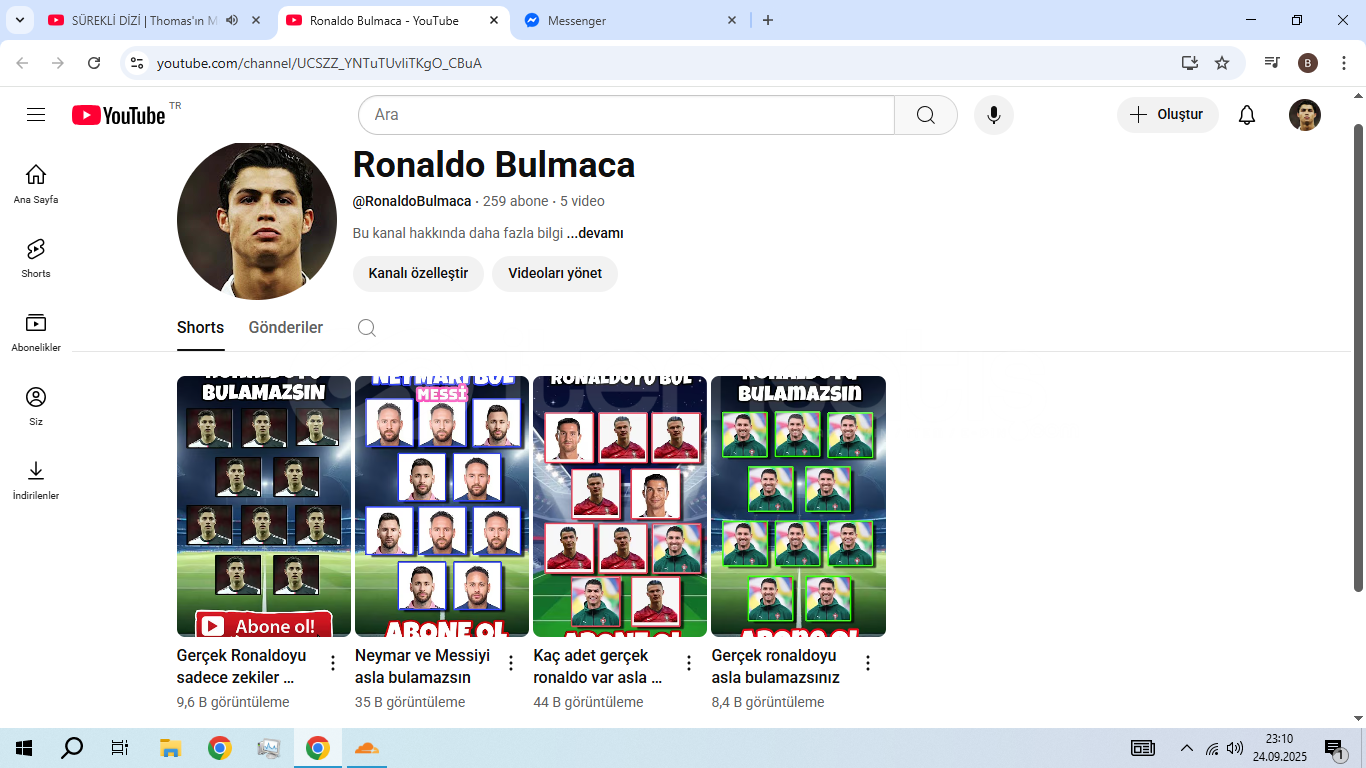Viewport: 1366px width, 768px height.
Task: Open Abonelikler in the sidebar
Action: pyautogui.click(x=36, y=332)
